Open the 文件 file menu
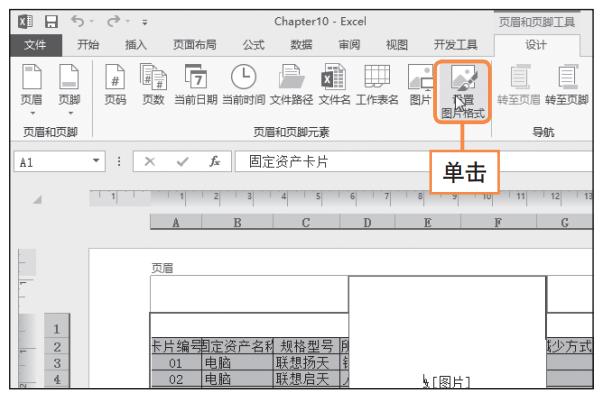605x399 pixels. (x=35, y=45)
